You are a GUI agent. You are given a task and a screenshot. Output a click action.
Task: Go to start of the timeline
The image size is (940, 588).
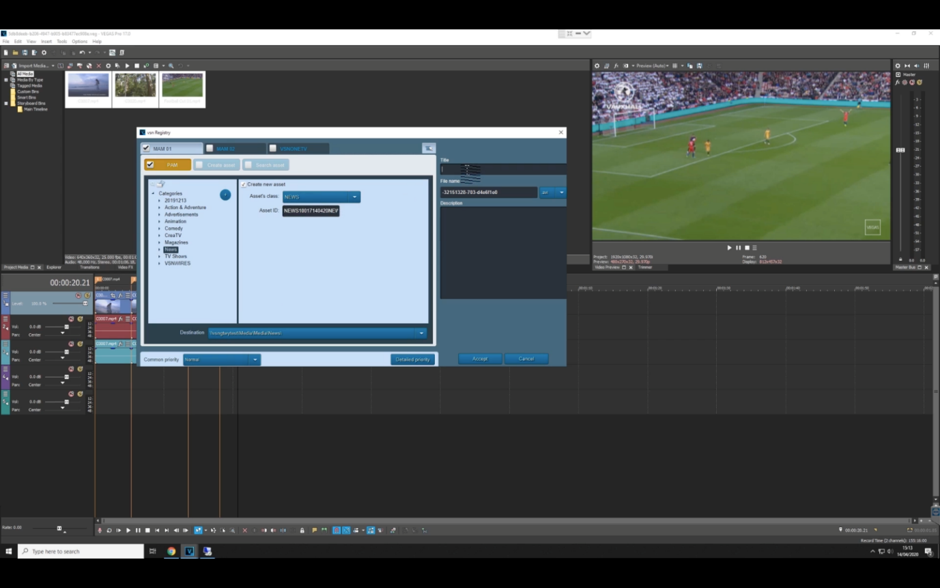click(x=157, y=530)
